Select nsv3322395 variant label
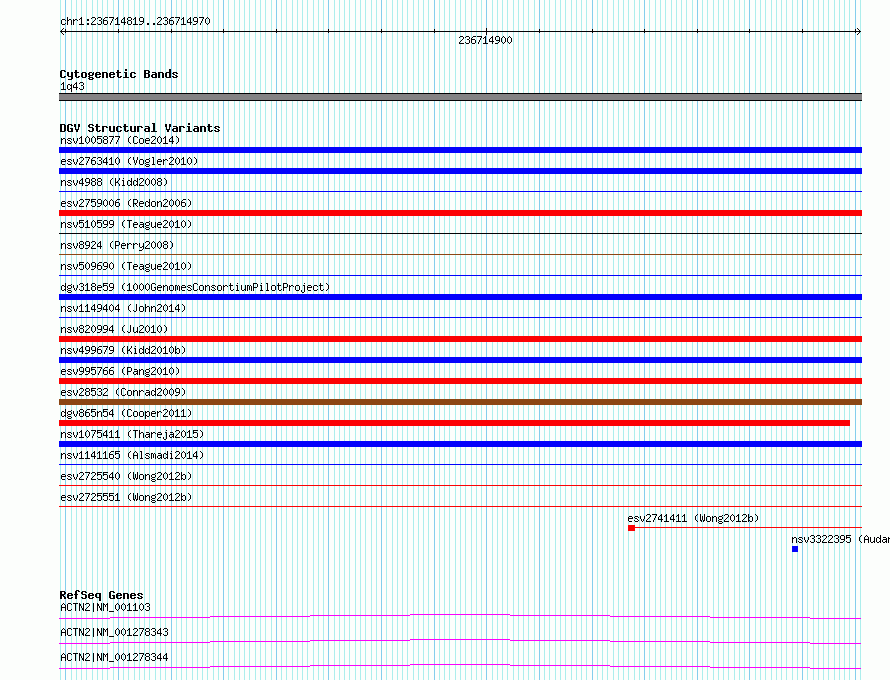This screenshot has width=890, height=680. [841, 539]
